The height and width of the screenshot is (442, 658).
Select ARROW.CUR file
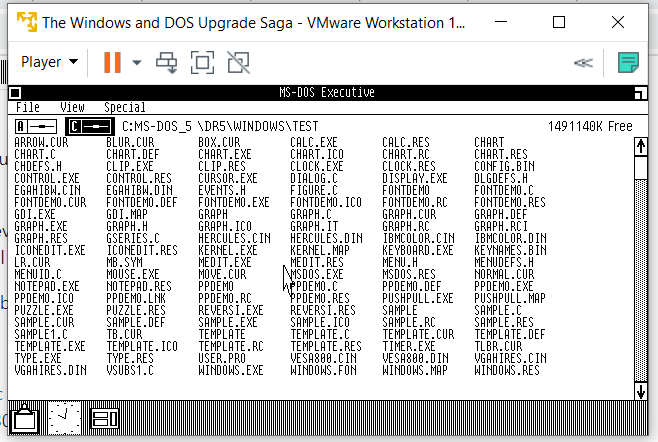pyautogui.click(x=41, y=142)
